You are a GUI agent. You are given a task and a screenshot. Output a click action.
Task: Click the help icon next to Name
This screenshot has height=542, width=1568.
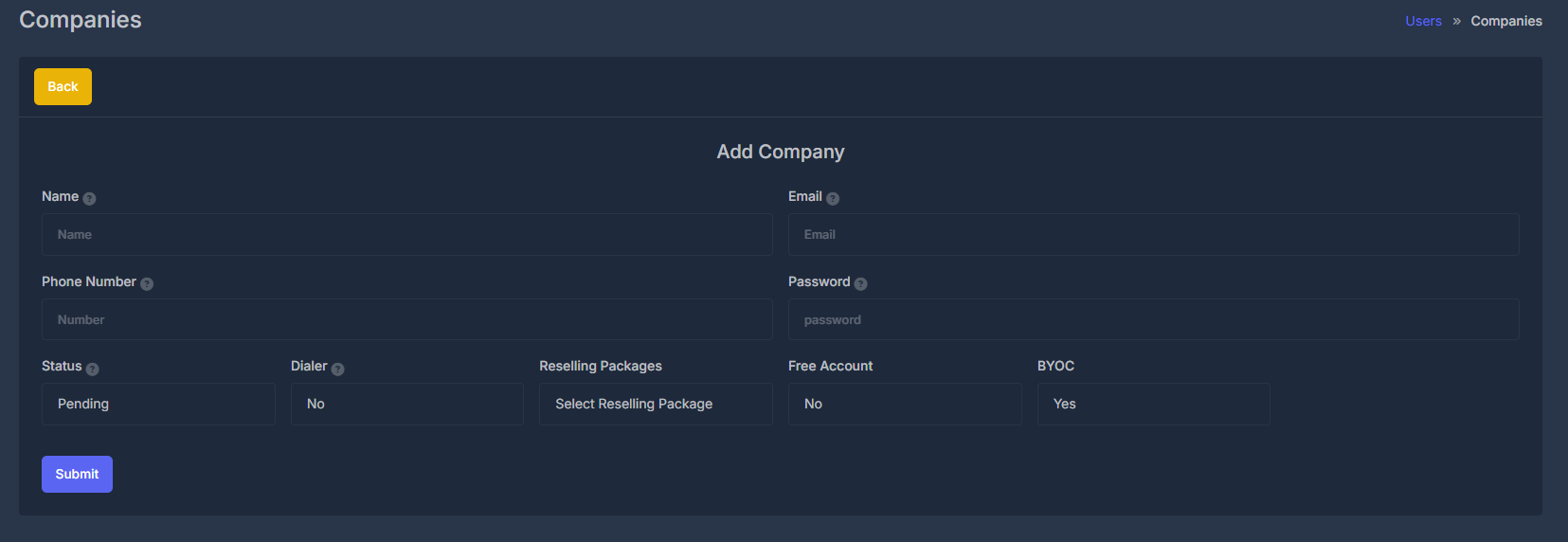(x=89, y=198)
